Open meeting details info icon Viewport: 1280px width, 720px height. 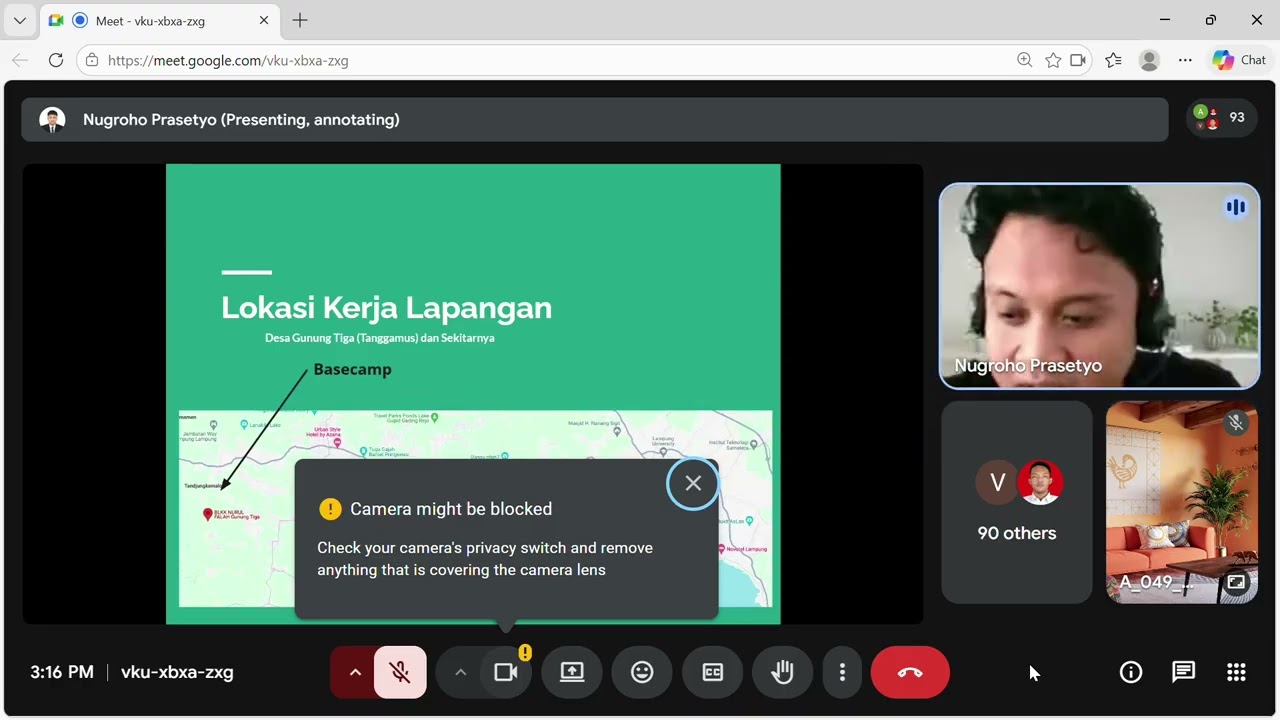pos(1131,672)
